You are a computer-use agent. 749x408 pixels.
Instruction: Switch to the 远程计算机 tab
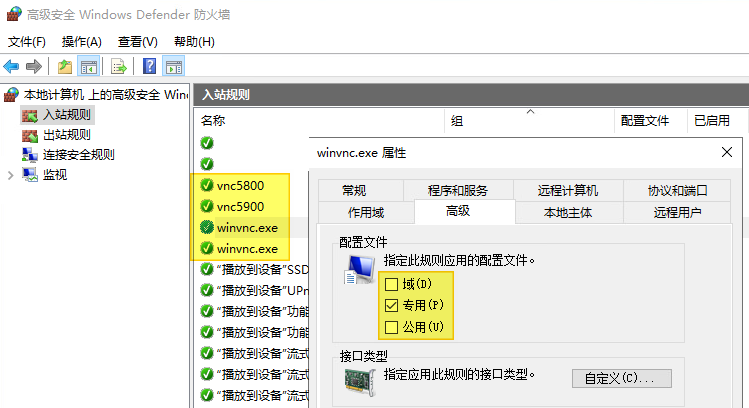tap(567, 191)
